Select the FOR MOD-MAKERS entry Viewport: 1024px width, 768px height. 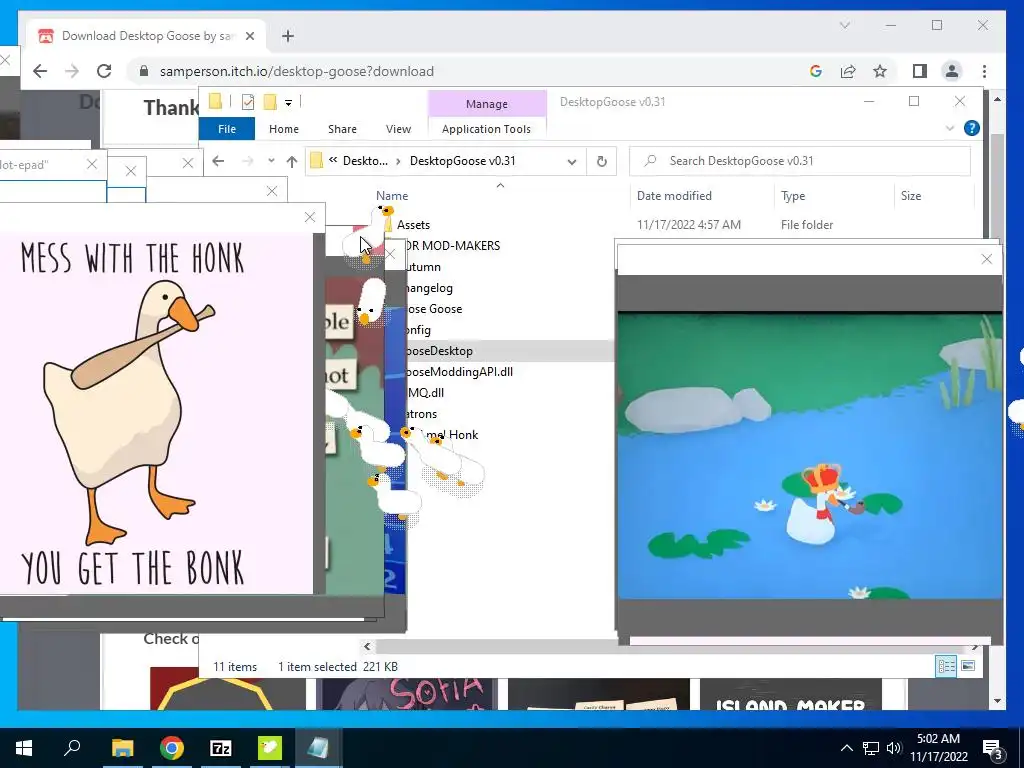click(x=451, y=246)
